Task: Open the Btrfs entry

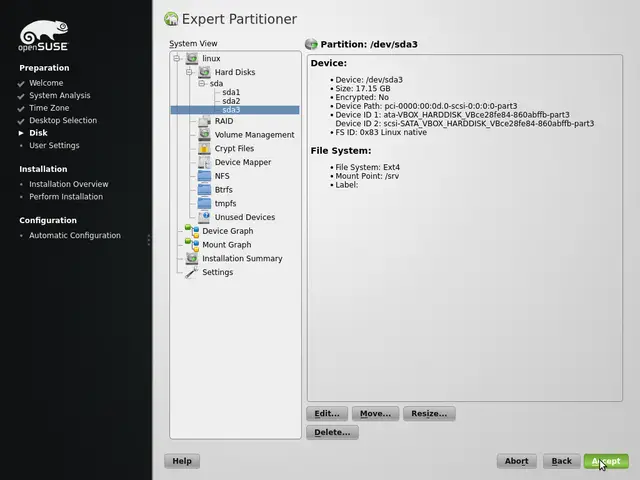Action: tap(224, 190)
